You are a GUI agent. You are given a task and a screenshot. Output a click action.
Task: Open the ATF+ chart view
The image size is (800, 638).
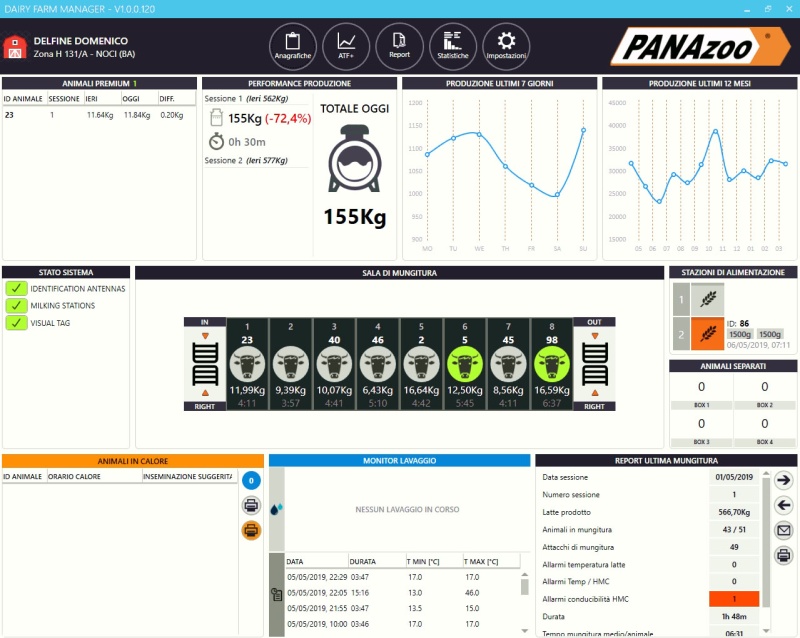pos(346,46)
